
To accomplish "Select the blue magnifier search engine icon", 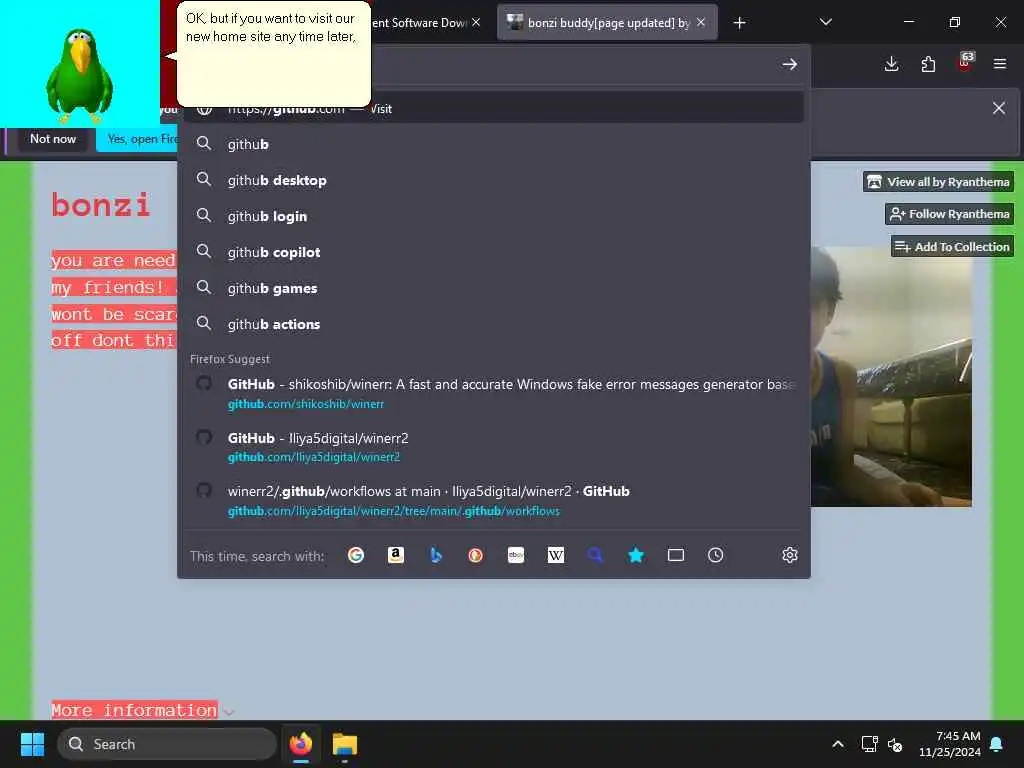I will click(x=596, y=555).
